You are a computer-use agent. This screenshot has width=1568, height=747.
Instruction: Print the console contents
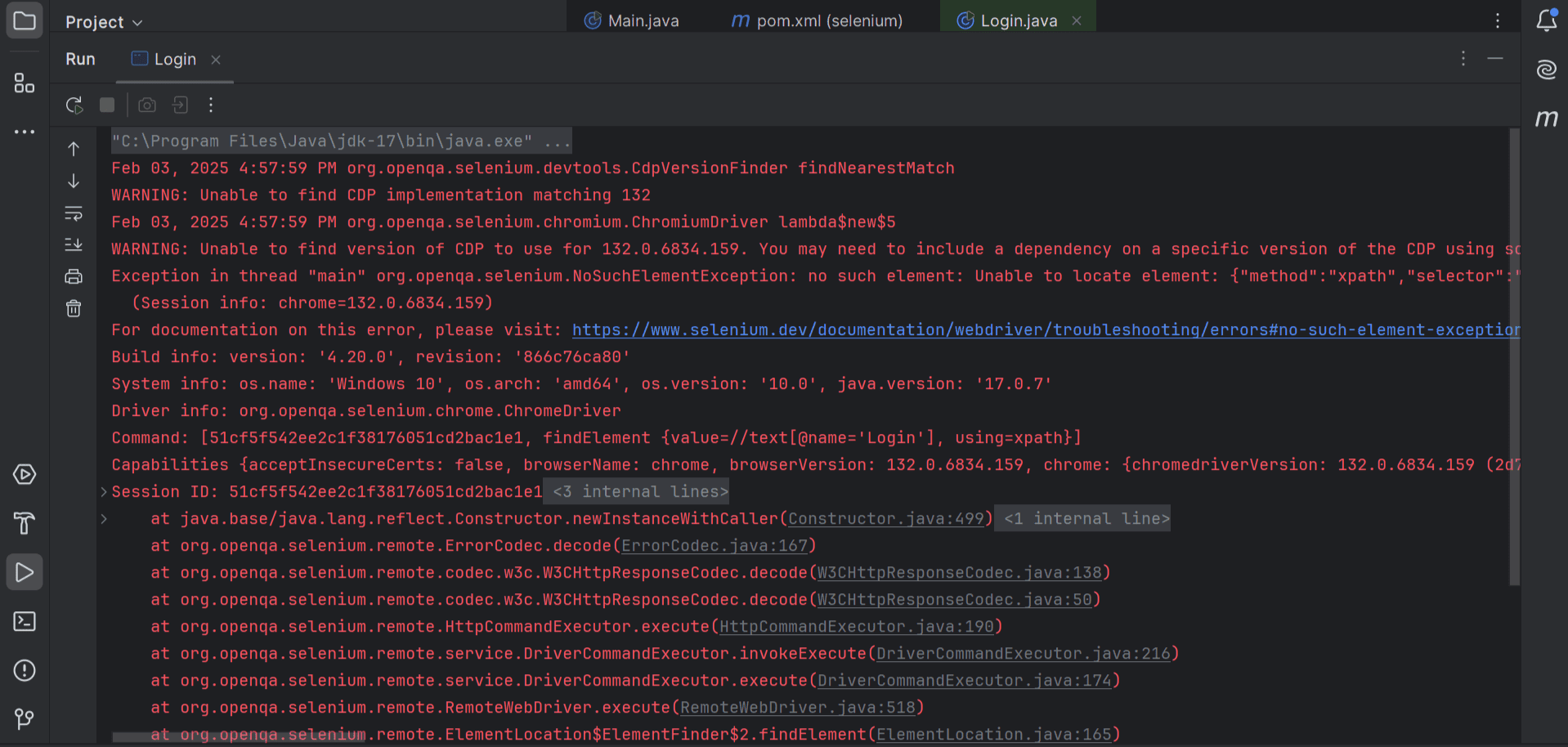(74, 276)
